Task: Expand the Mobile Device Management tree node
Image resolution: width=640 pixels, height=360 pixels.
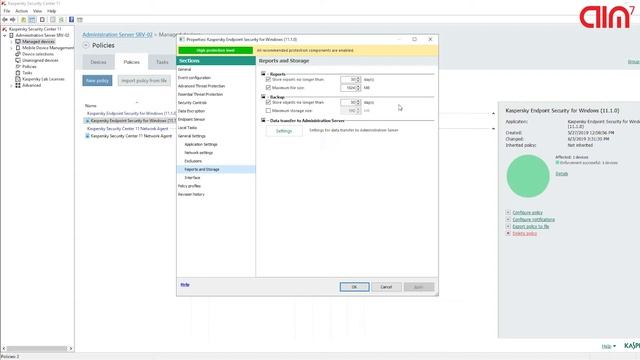Action: pos(11,48)
